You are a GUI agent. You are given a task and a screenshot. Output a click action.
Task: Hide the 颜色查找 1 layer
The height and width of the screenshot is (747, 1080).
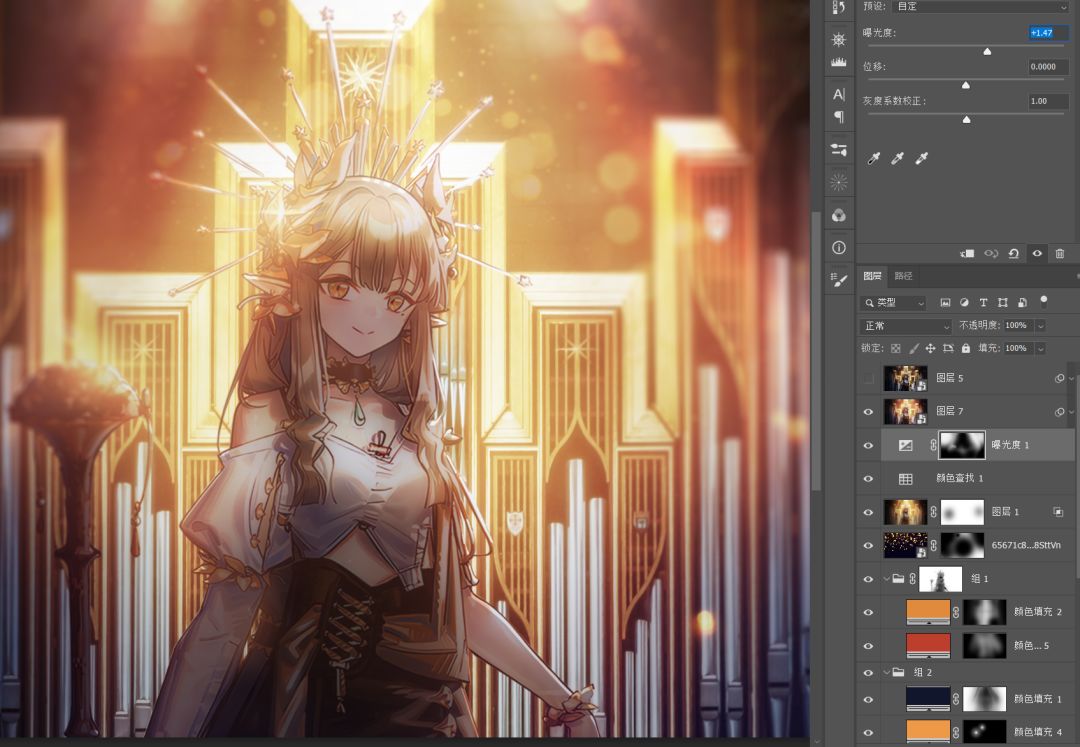[868, 479]
